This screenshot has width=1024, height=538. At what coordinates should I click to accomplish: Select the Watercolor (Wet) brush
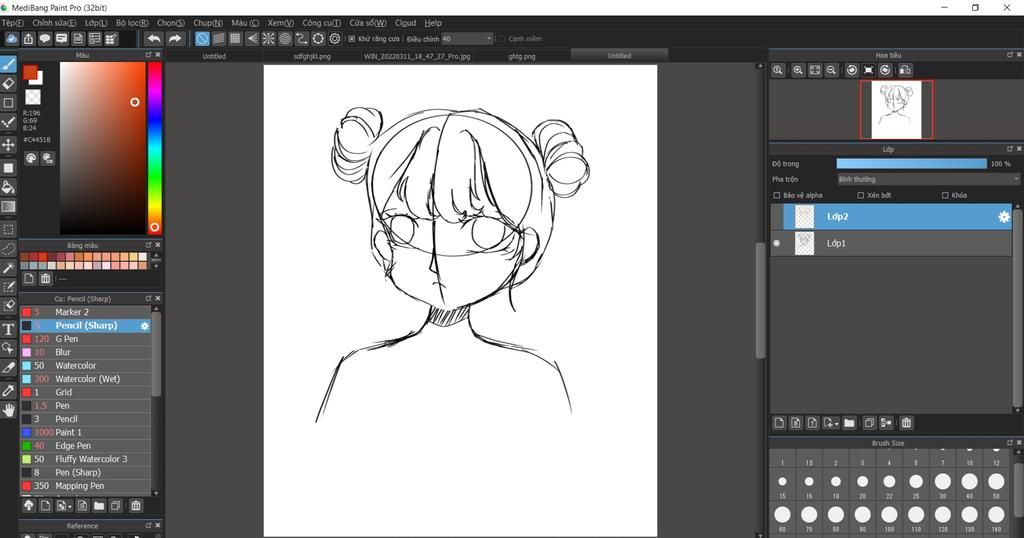(x=86, y=379)
